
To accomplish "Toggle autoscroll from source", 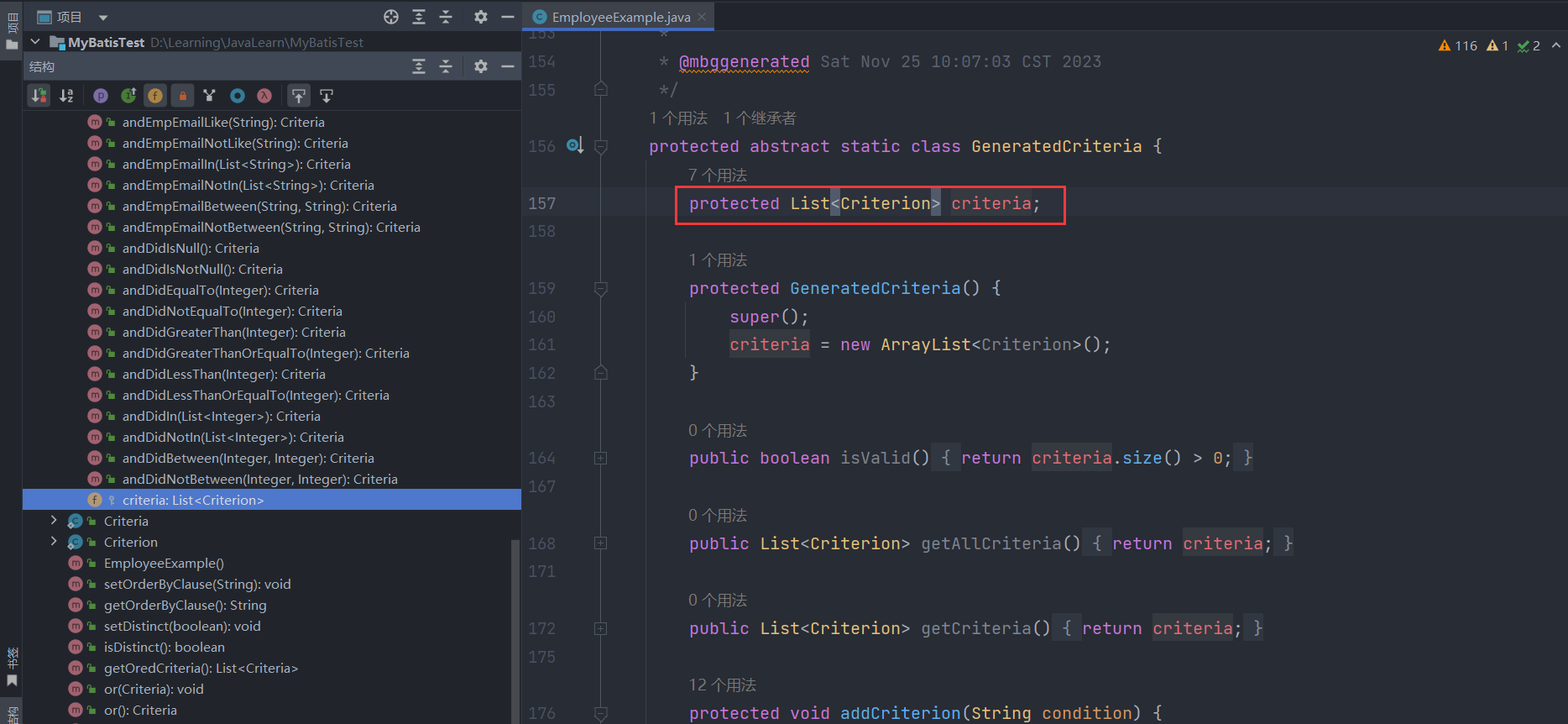I will pyautogui.click(x=327, y=96).
